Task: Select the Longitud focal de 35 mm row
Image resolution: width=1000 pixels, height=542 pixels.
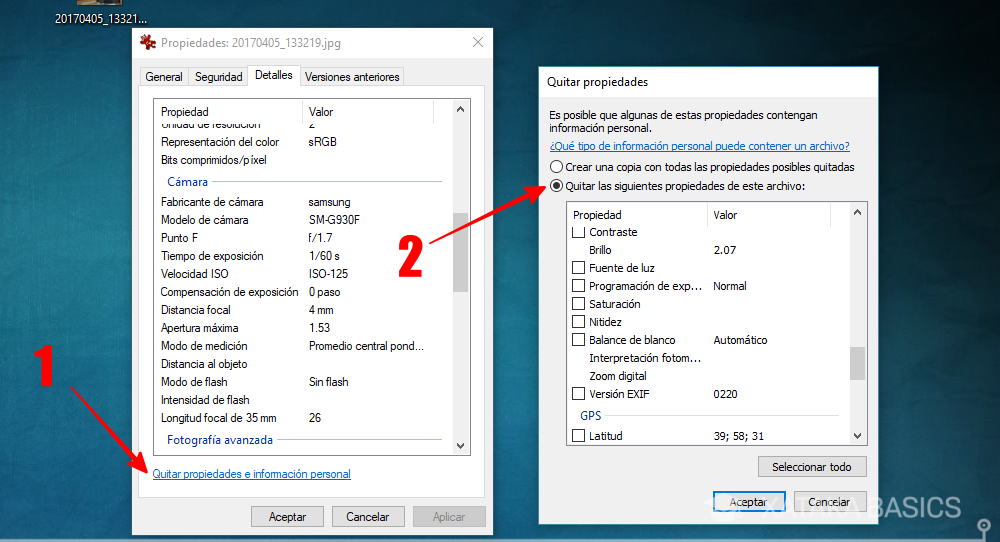Action: [x=303, y=418]
